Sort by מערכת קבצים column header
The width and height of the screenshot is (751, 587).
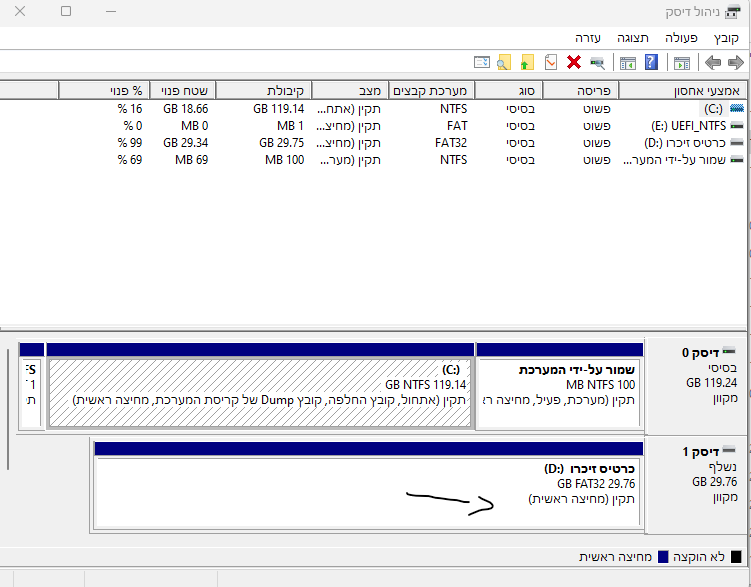(432, 90)
